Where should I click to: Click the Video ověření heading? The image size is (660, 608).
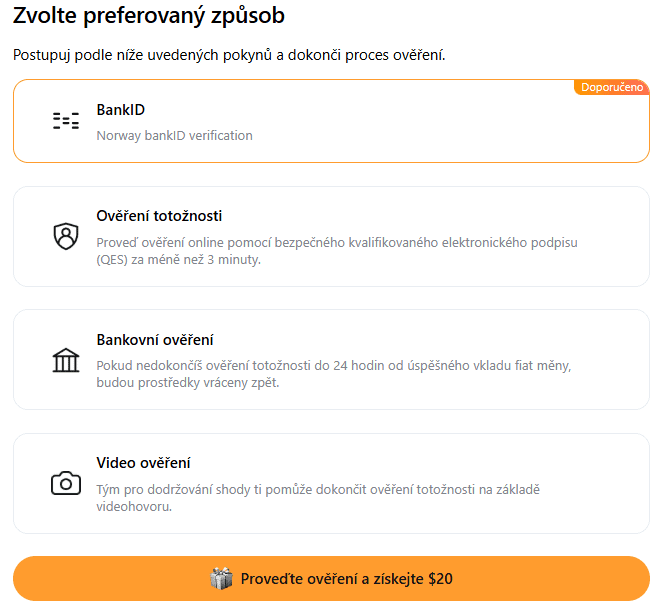pos(143,463)
